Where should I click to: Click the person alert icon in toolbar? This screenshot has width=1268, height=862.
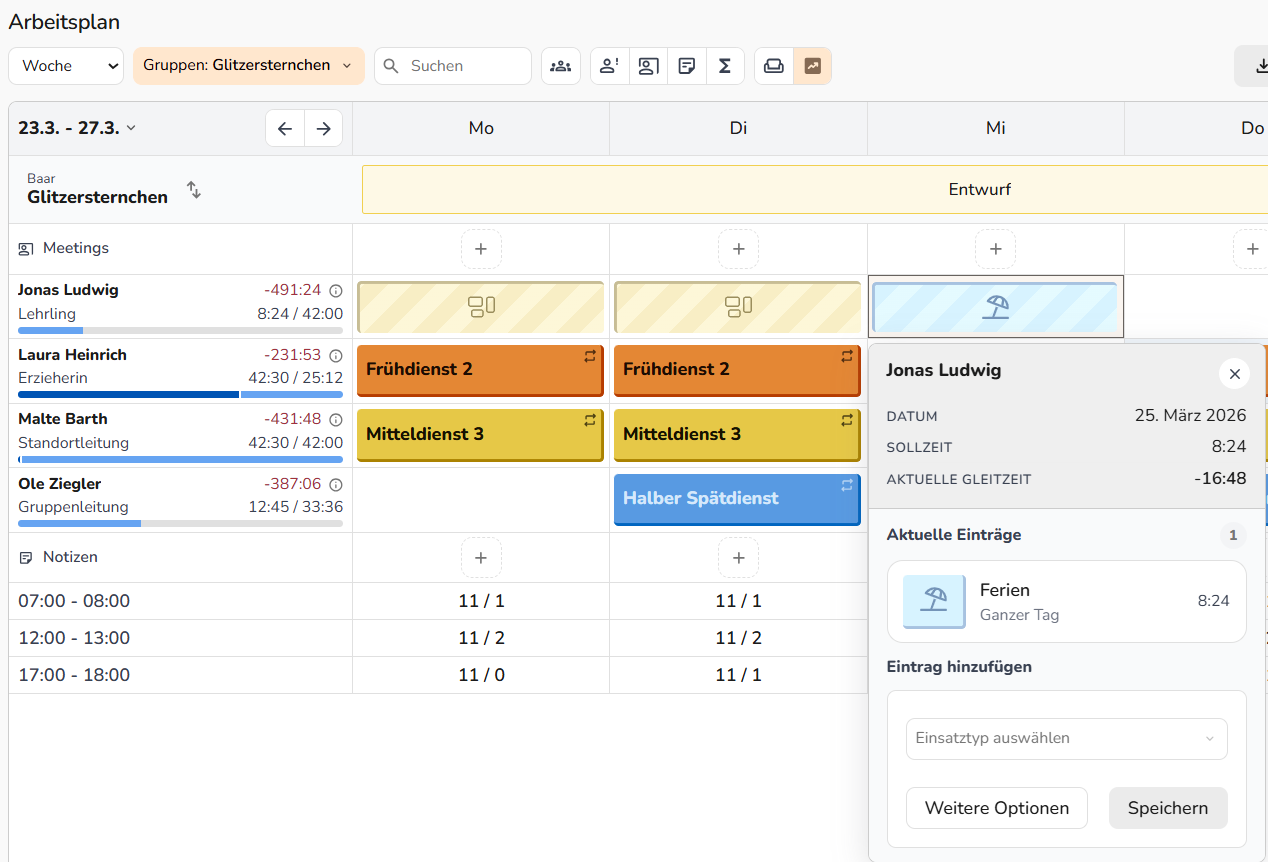(609, 66)
